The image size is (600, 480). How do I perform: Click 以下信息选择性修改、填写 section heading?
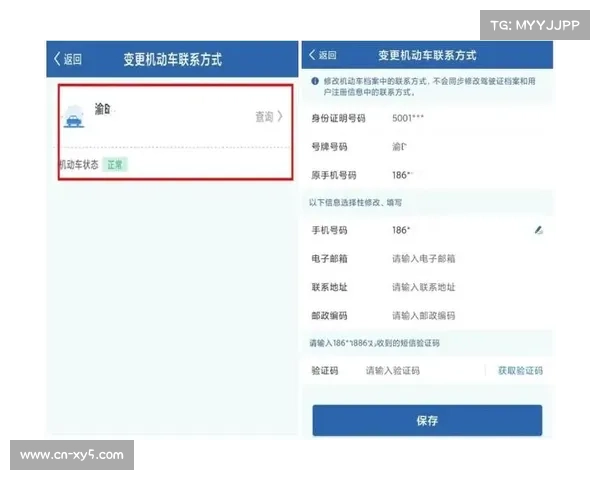click(x=355, y=202)
